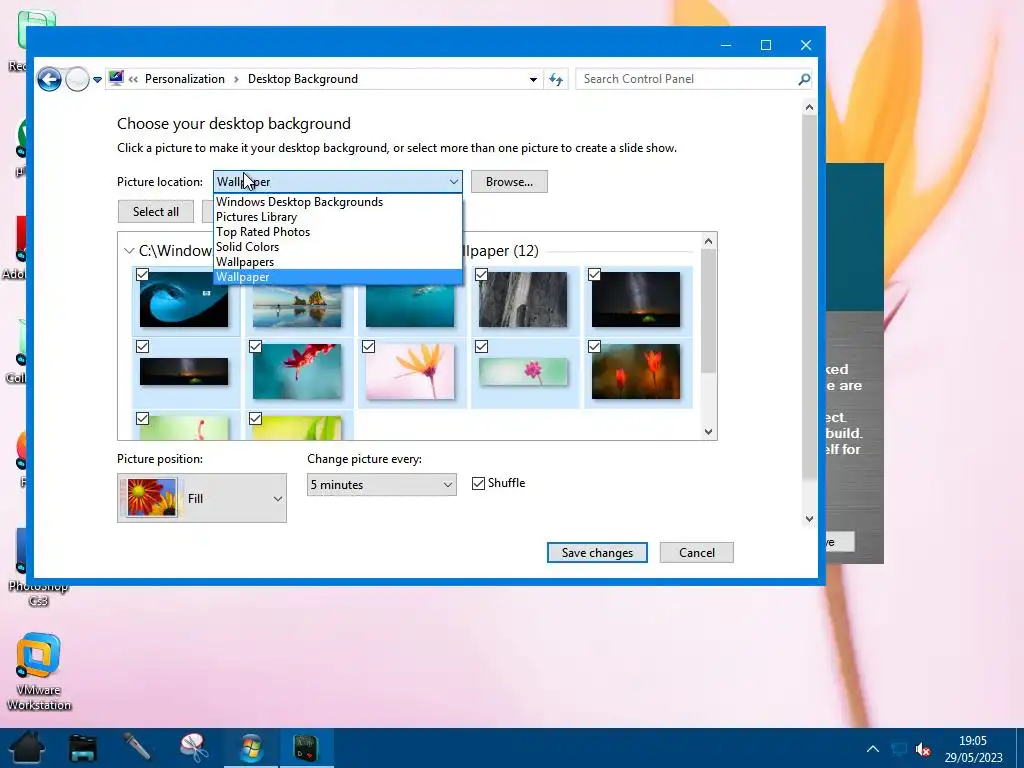Choose Wallpapers from list
This screenshot has width=1024, height=768.
[338, 262]
